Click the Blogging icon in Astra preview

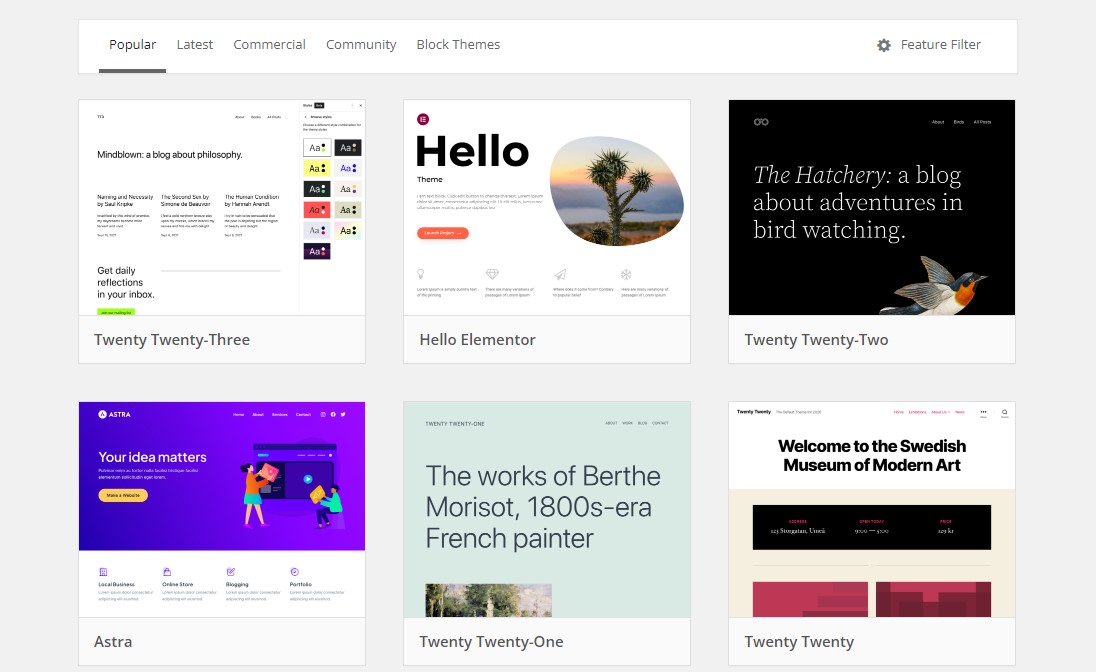click(231, 572)
